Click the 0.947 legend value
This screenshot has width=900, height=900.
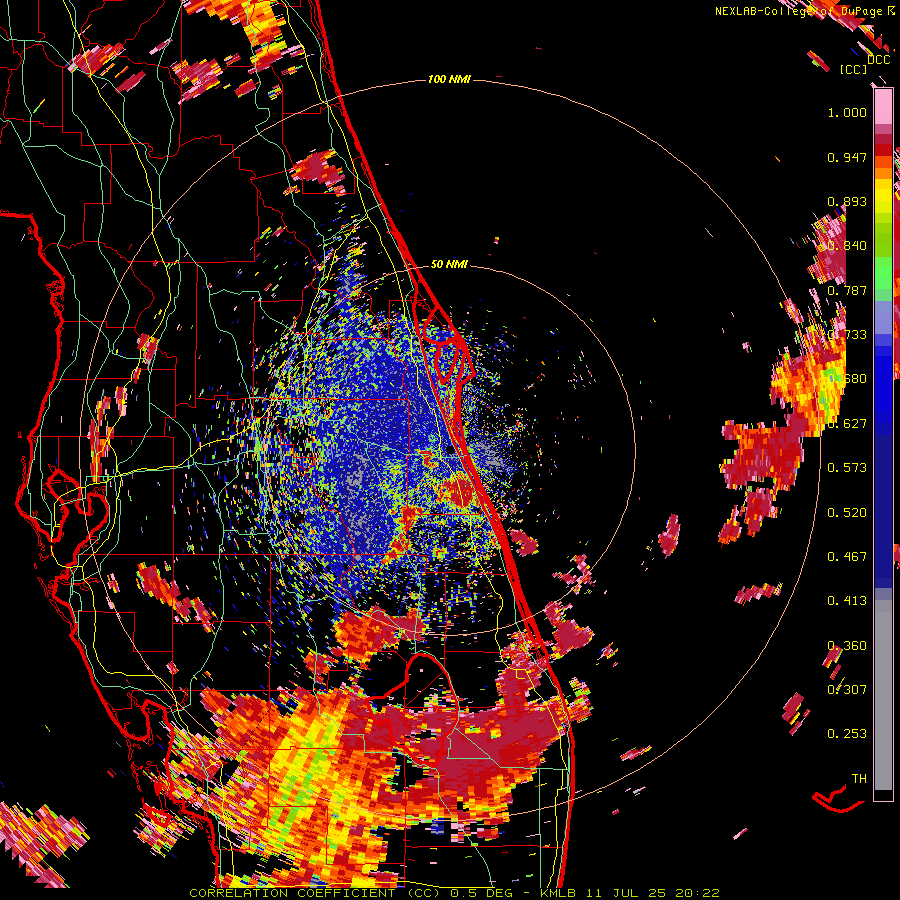(x=847, y=157)
